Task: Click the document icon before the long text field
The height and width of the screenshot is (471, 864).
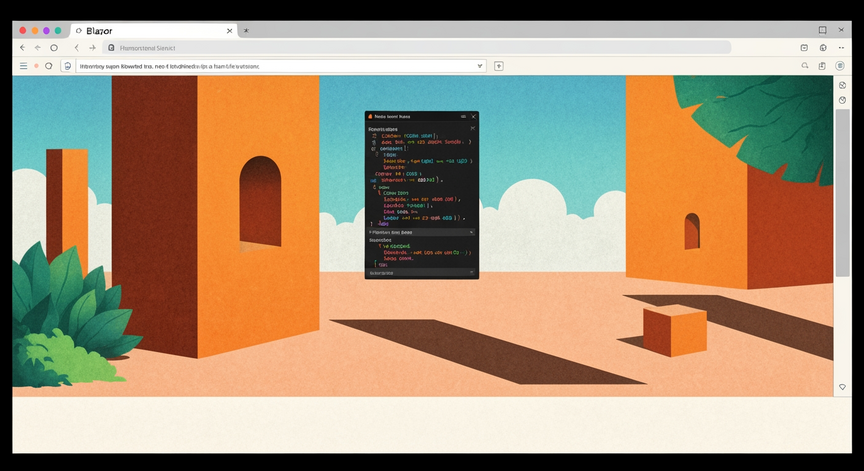Action: (x=67, y=66)
